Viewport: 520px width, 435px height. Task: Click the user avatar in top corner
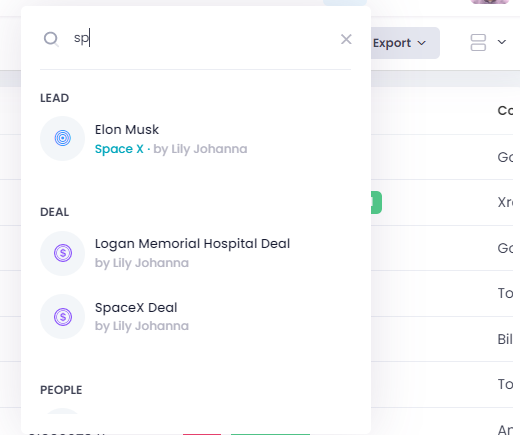coord(490,2)
